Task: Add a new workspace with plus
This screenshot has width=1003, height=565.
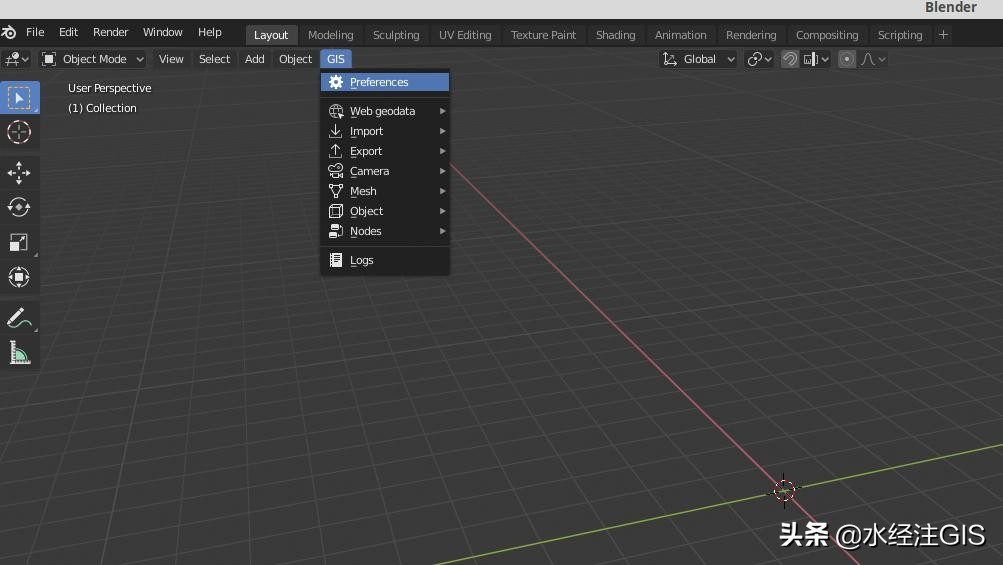Action: (943, 35)
